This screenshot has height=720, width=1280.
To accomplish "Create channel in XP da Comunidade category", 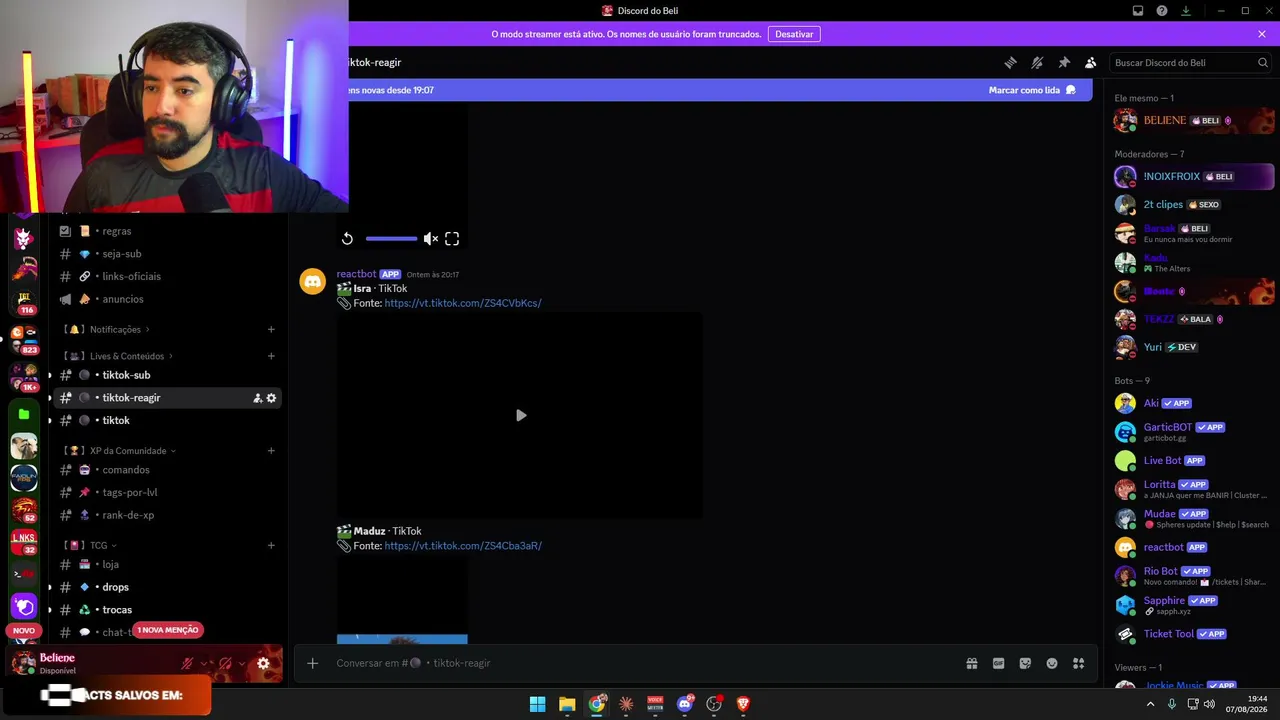I will point(271,451).
